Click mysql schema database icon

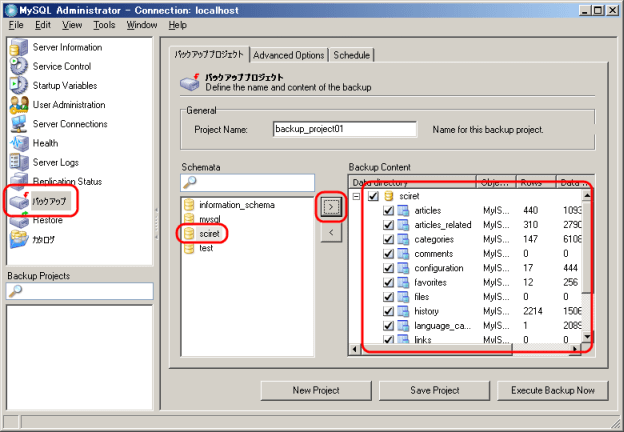pos(189,219)
